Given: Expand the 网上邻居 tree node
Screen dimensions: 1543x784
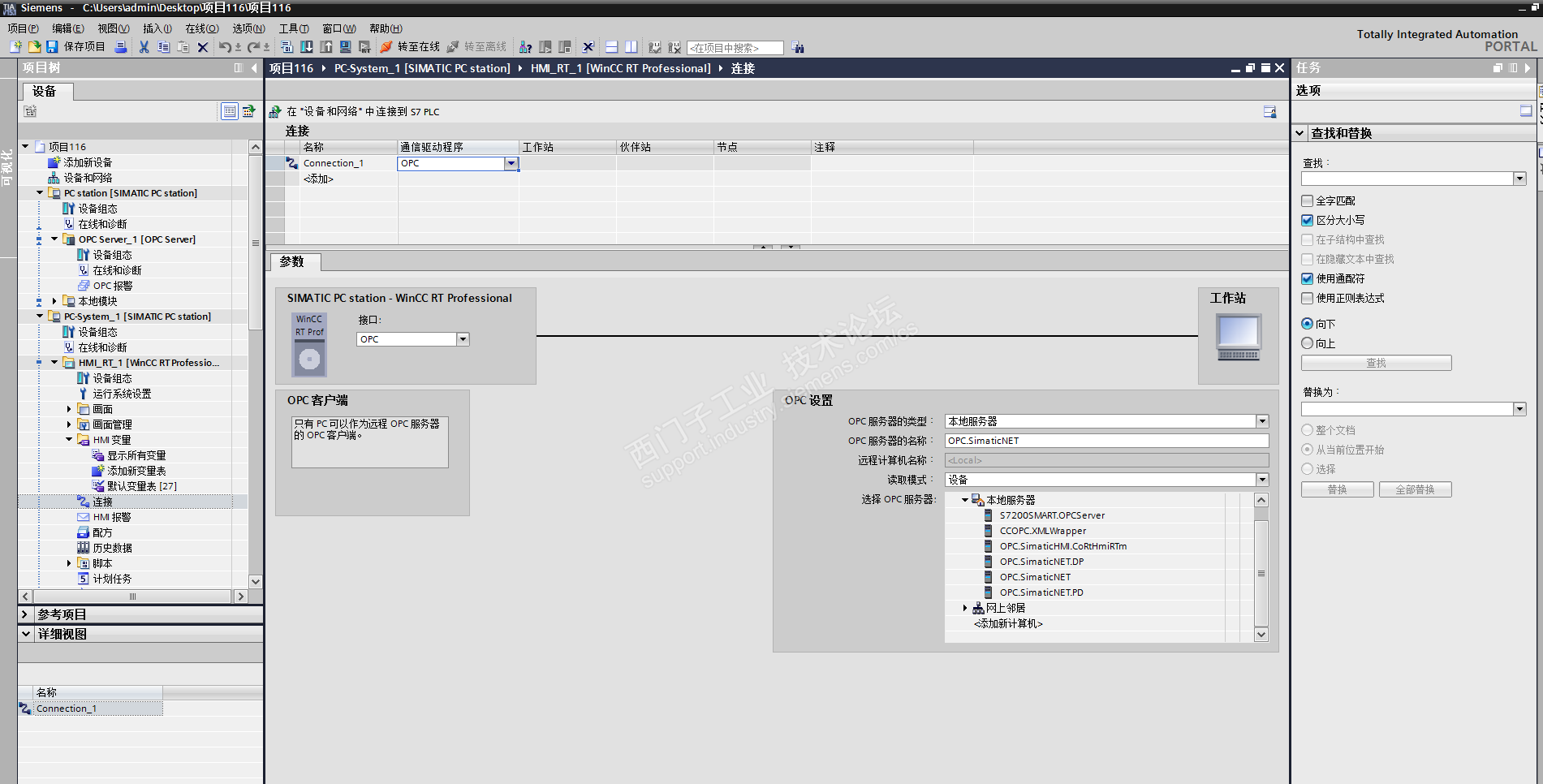Looking at the screenshot, I should (965, 608).
